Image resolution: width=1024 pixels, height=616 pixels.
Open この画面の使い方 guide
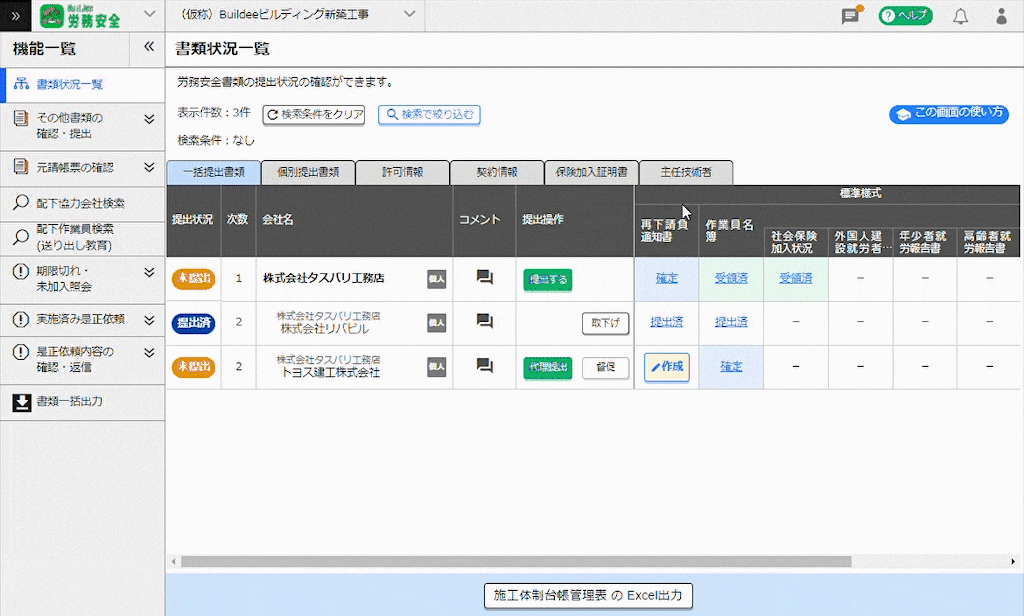pyautogui.click(x=949, y=114)
